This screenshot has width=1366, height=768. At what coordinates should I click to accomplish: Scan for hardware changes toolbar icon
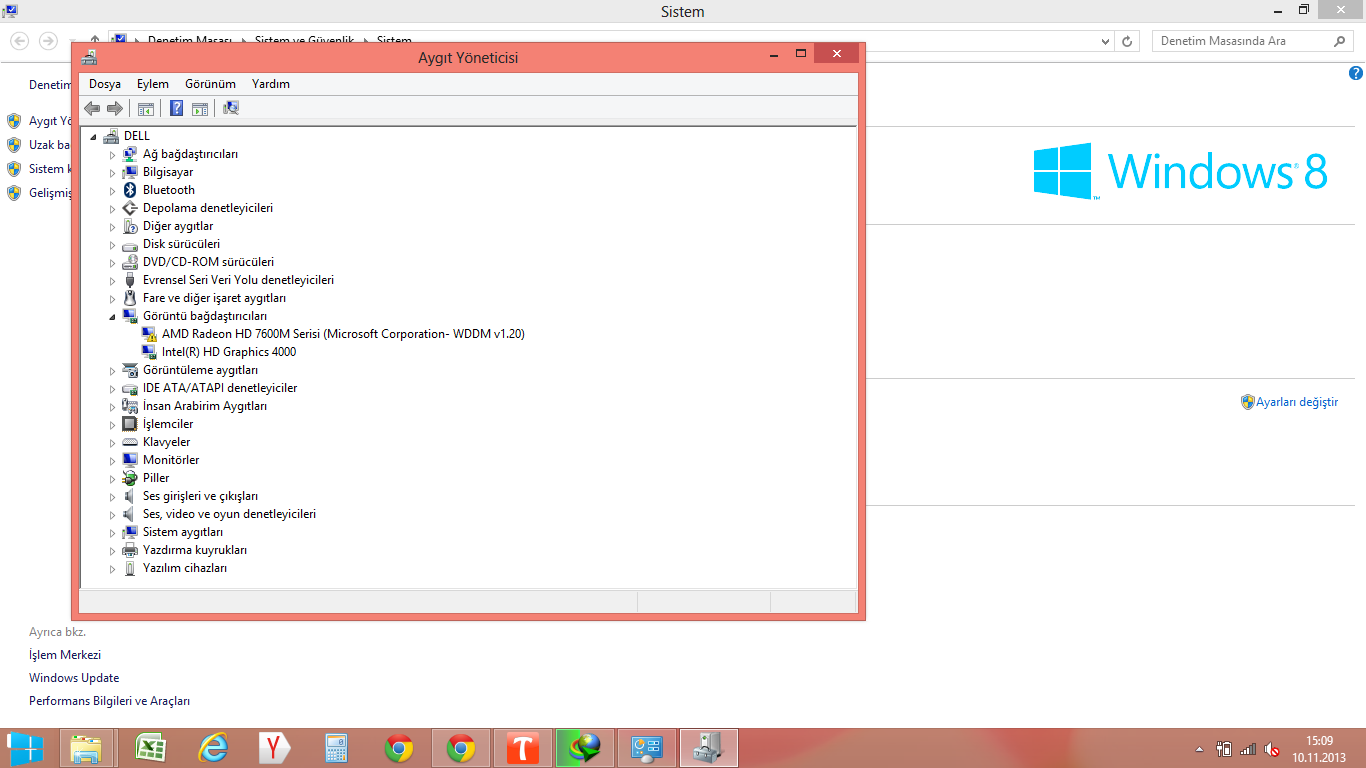click(x=231, y=108)
